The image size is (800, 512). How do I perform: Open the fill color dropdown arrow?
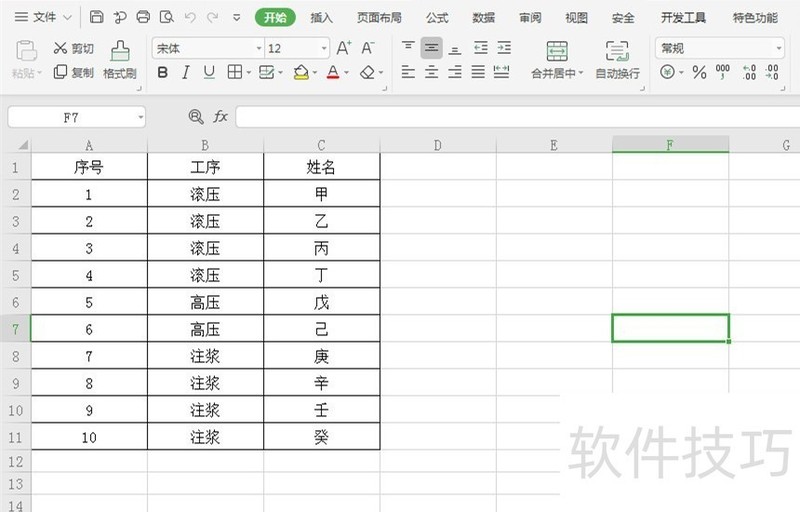(315, 73)
